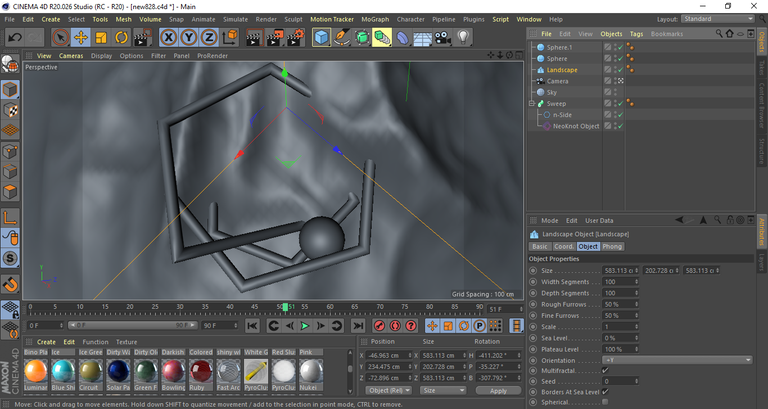Open the Bend deformer icon
Viewport: 768px width, 409px height.
click(402, 37)
